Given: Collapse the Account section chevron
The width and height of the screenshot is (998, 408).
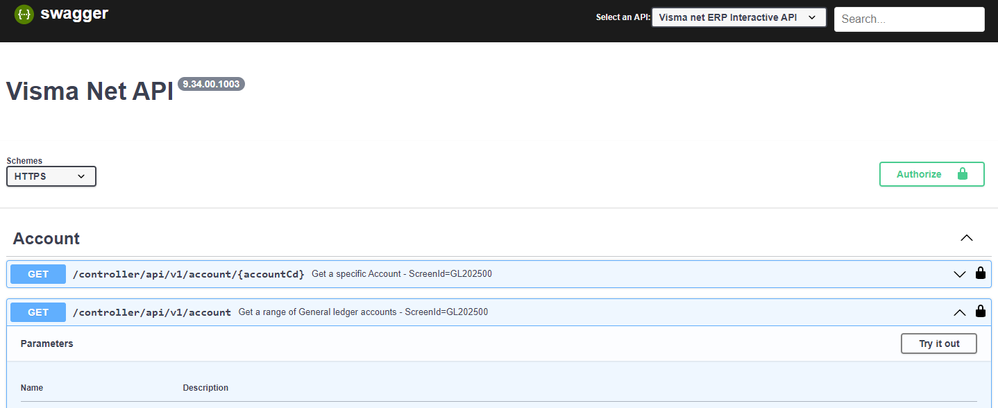Looking at the screenshot, I should tap(966, 238).
